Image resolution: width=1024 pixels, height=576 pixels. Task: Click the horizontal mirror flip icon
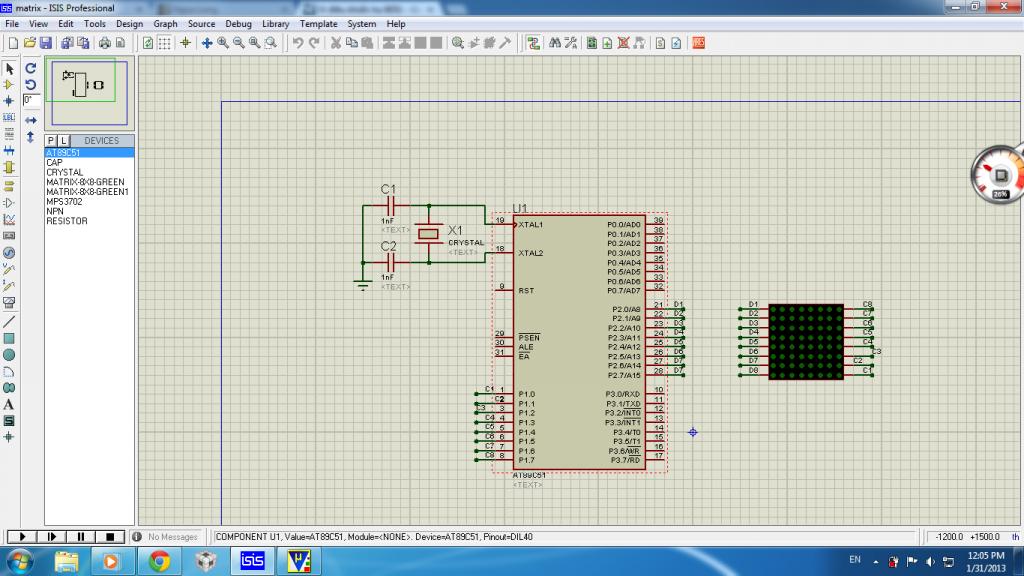pyautogui.click(x=31, y=120)
